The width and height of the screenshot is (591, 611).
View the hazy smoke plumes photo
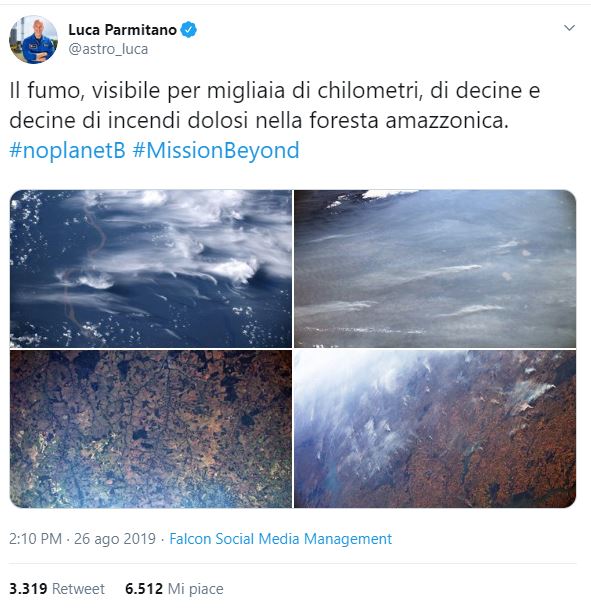click(x=435, y=268)
